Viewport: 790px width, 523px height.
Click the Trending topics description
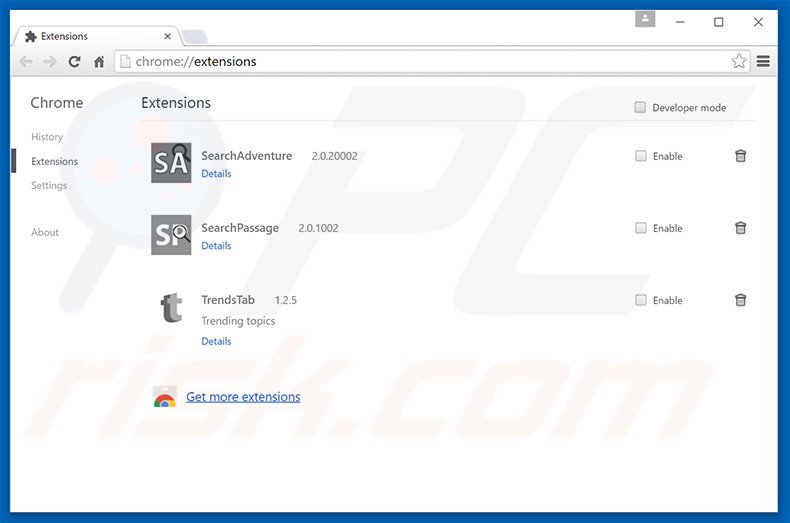pyautogui.click(x=238, y=321)
